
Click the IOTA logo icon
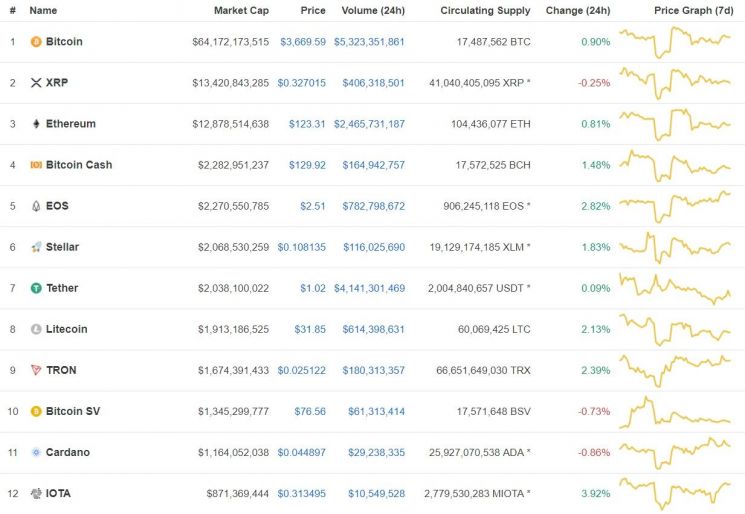click(36, 494)
